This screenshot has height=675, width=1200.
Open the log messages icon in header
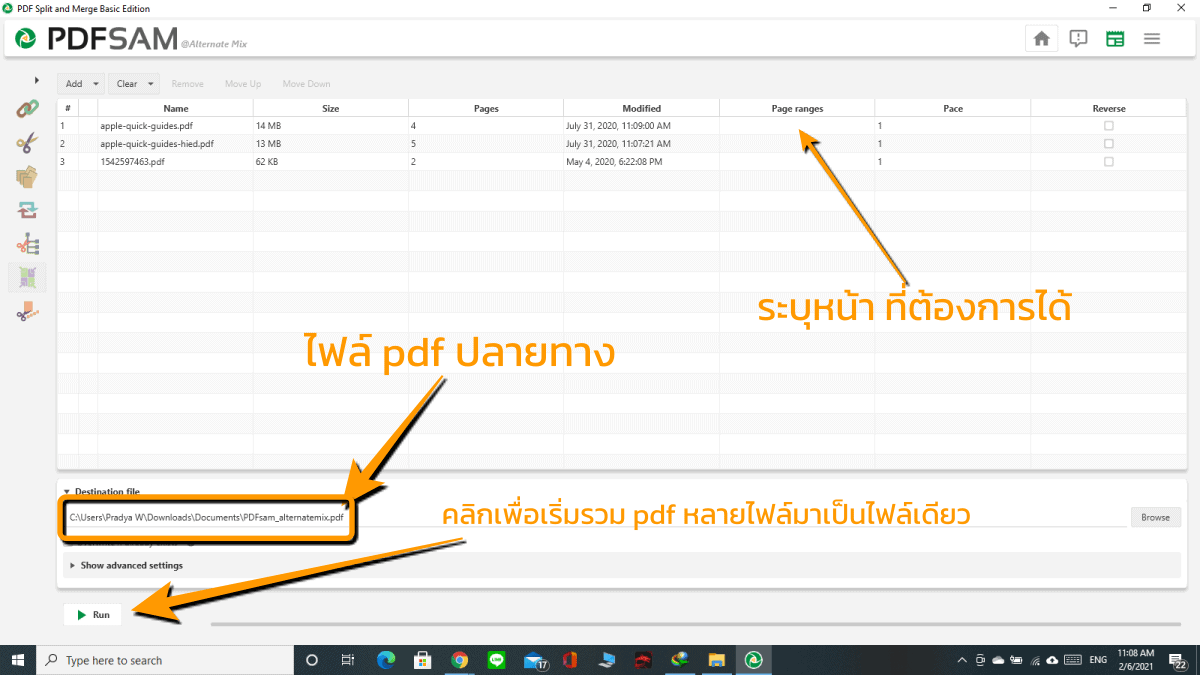tap(1078, 39)
